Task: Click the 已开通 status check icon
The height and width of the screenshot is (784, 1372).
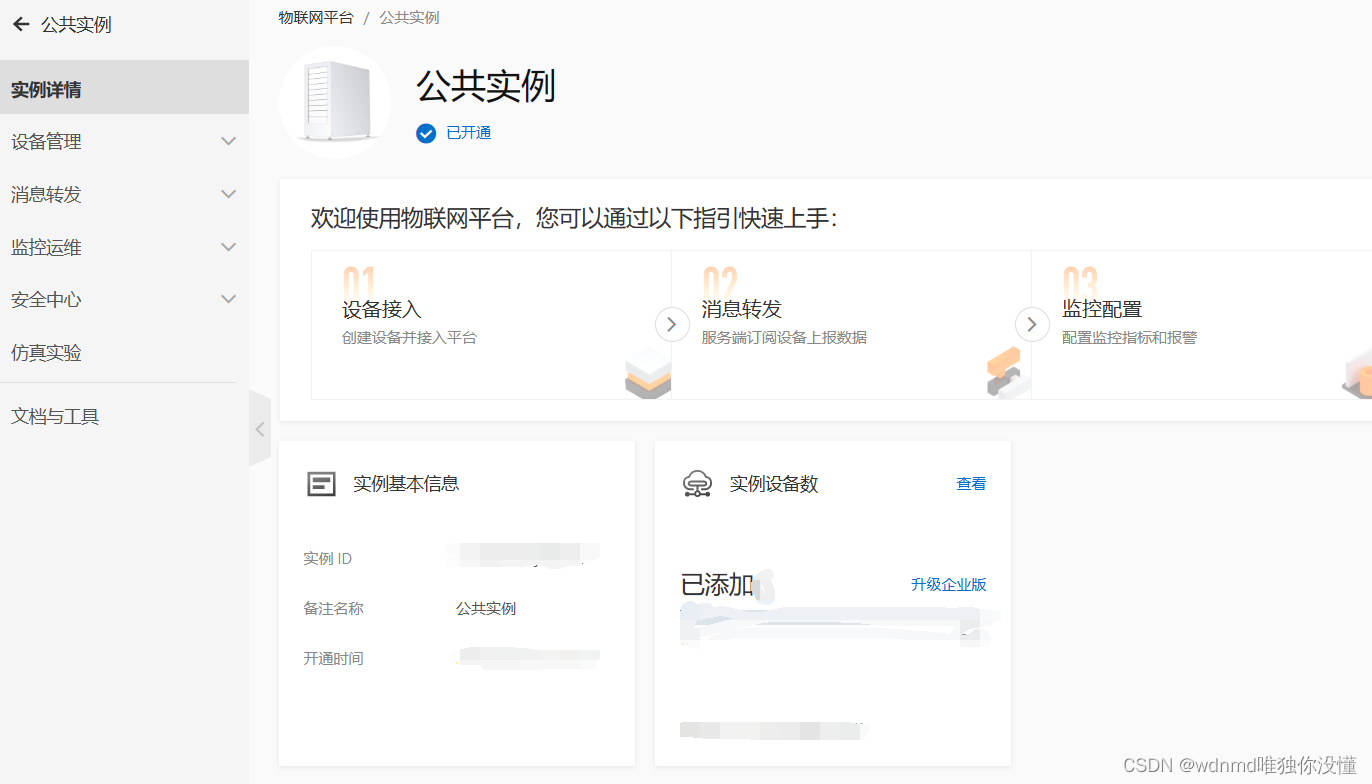Action: [x=426, y=132]
